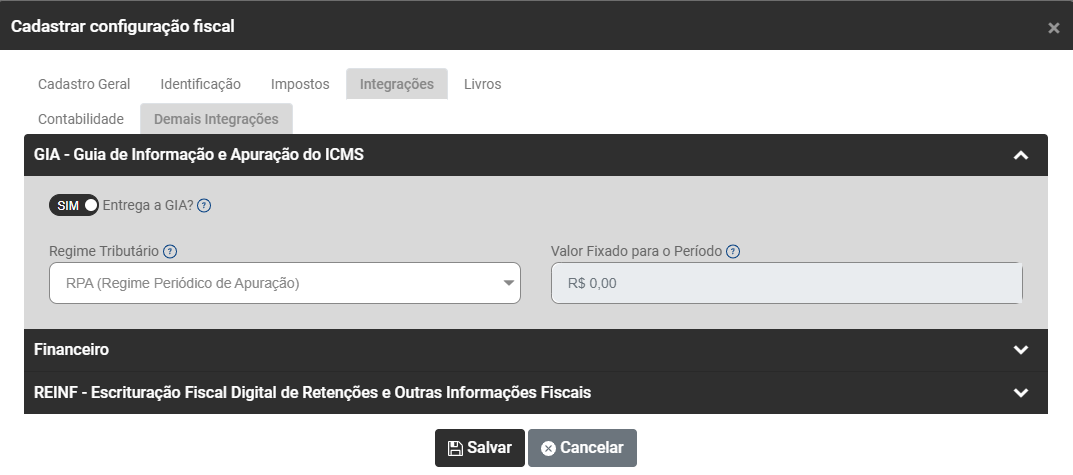The height and width of the screenshot is (475, 1073).
Task: Select the Integrações tab
Action: [x=397, y=84]
